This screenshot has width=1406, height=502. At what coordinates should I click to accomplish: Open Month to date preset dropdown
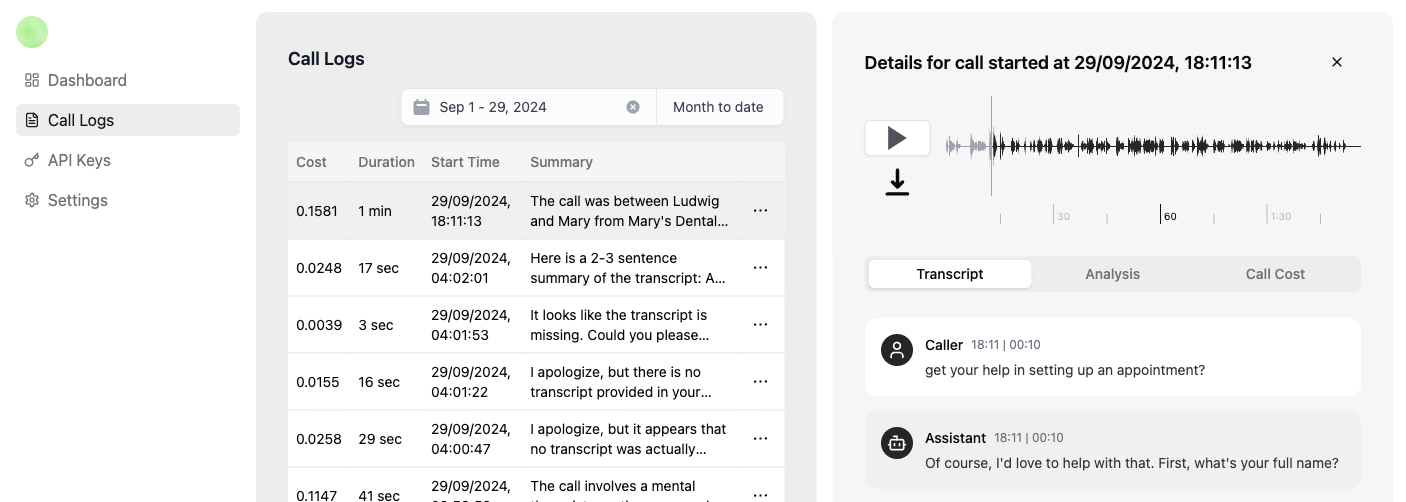(718, 107)
